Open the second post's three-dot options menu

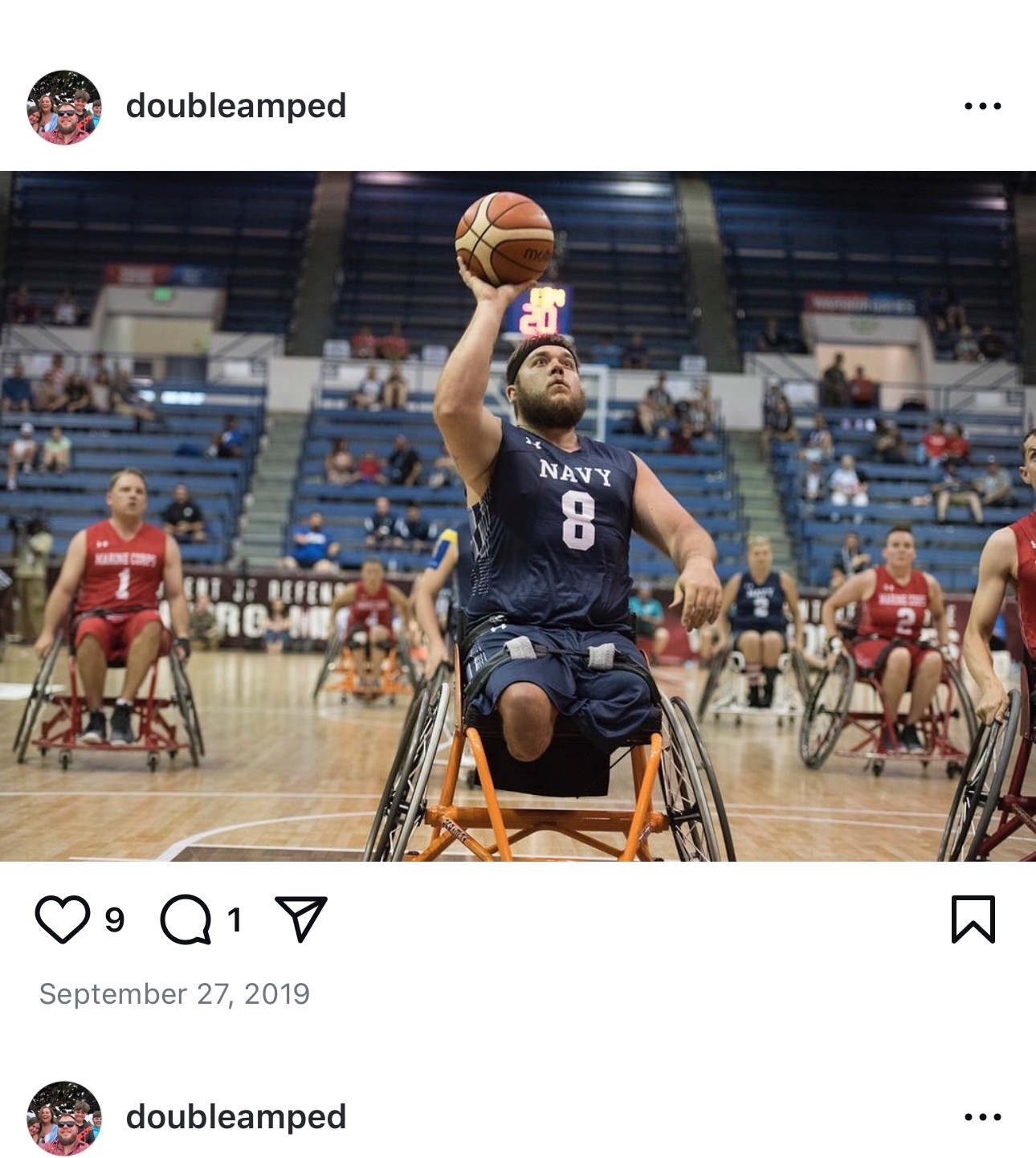tap(983, 1117)
